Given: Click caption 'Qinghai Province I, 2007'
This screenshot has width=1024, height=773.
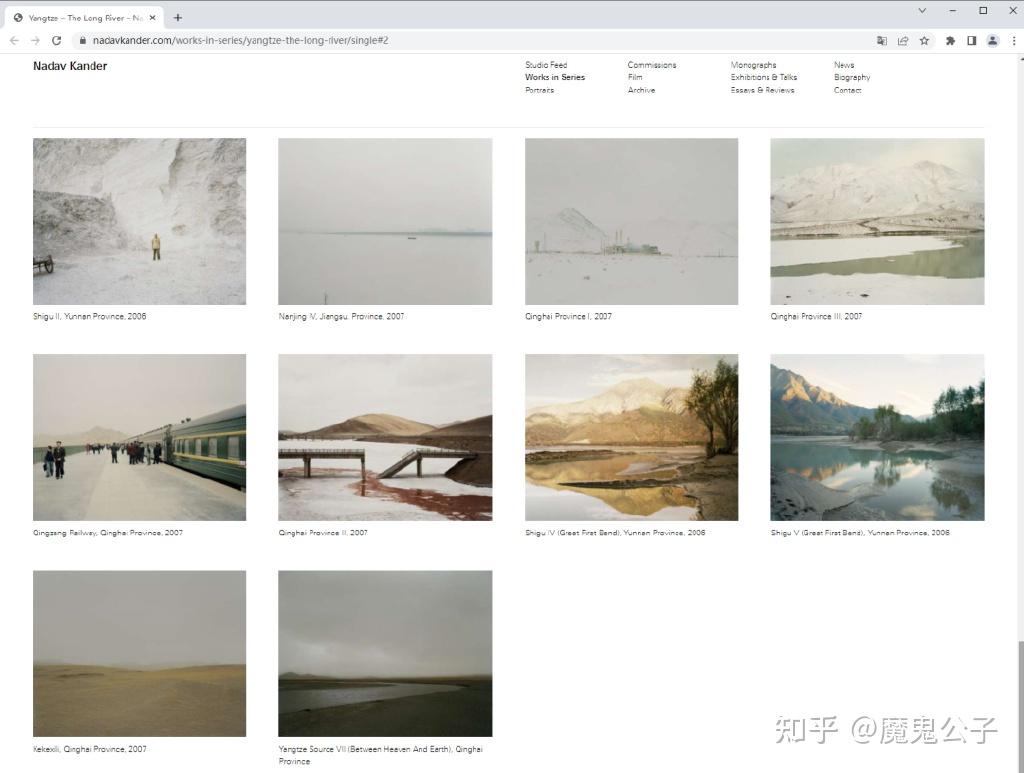Looking at the screenshot, I should tap(568, 316).
